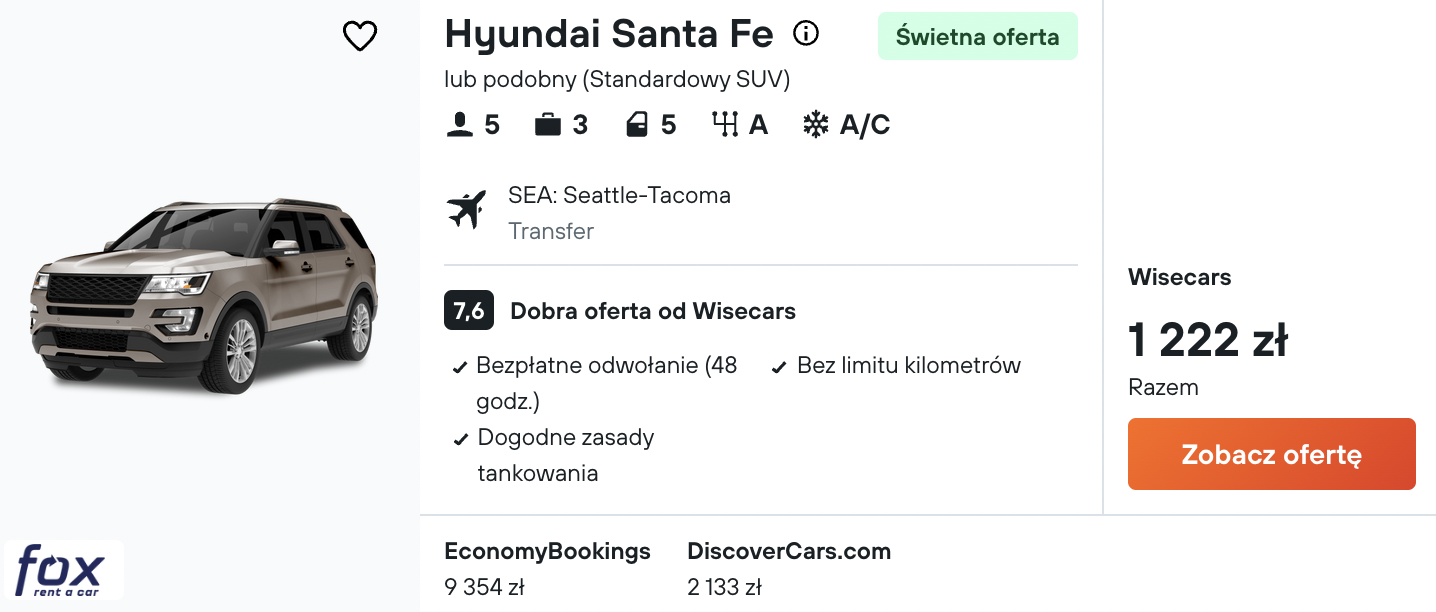Click the 7,6 rating badge
1436x612 pixels.
(468, 311)
